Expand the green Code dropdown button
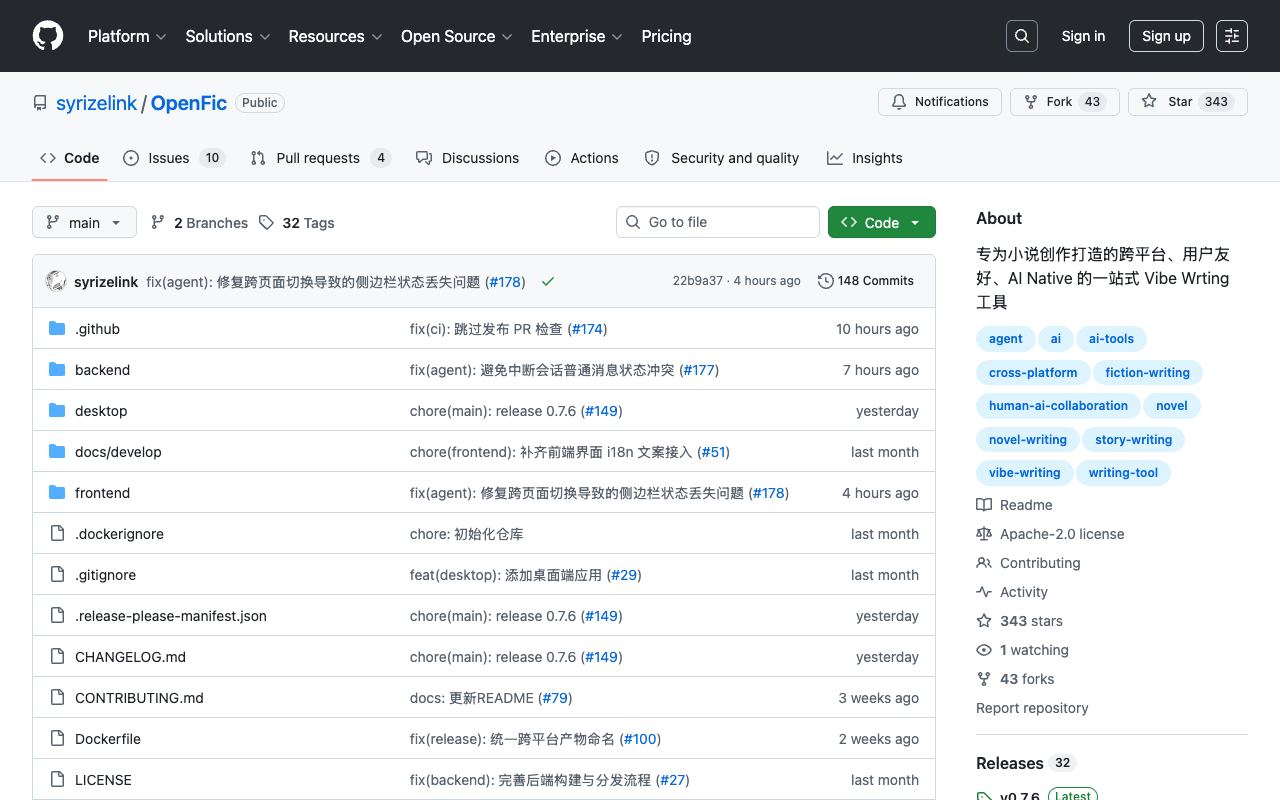 pos(882,222)
